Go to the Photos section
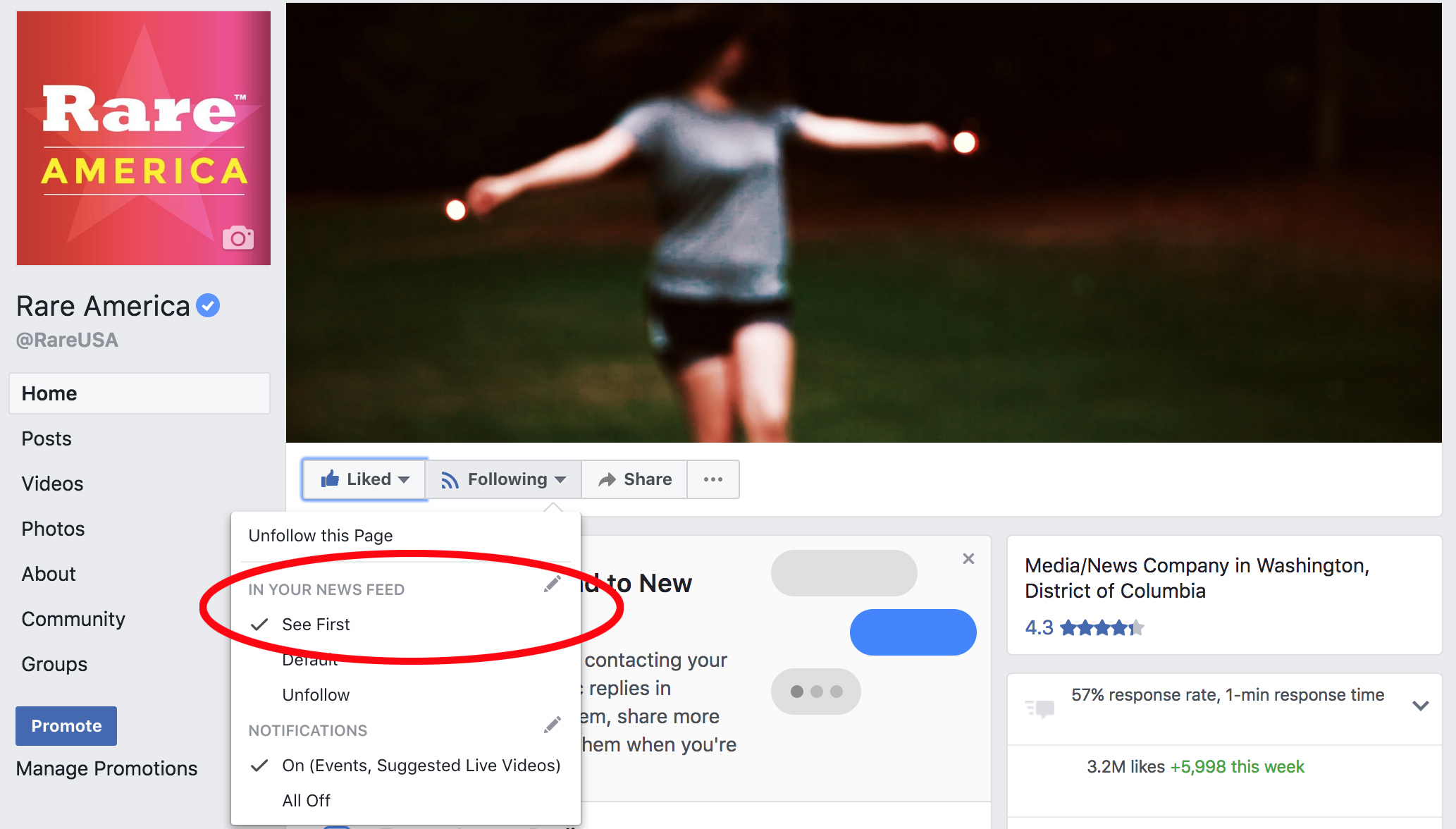Image resolution: width=1456 pixels, height=829 pixels. [x=53, y=529]
